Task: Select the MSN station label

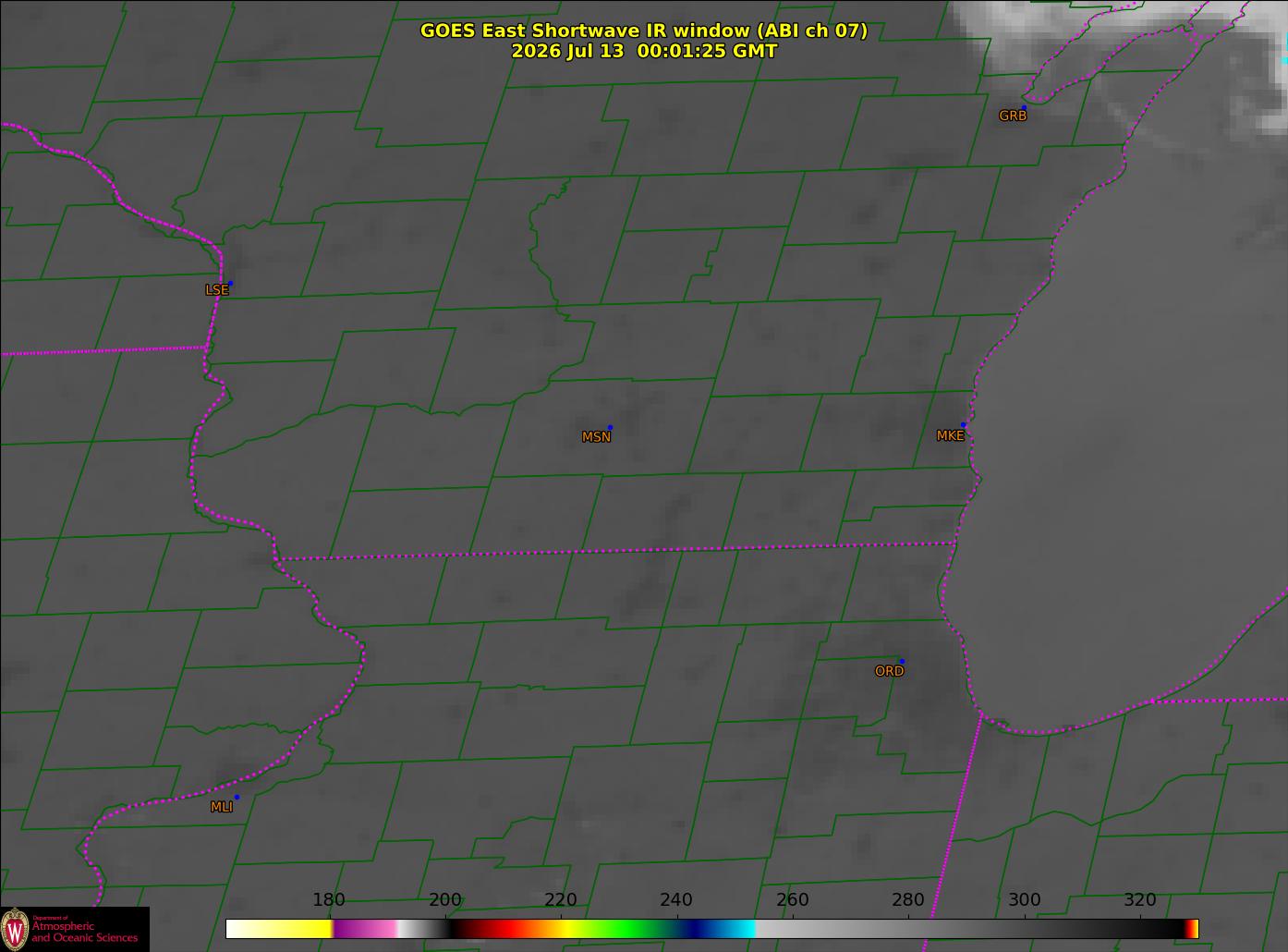Action: click(x=596, y=437)
